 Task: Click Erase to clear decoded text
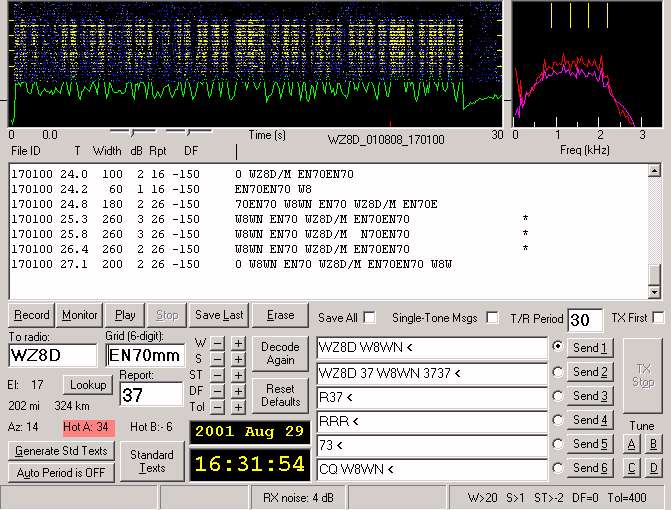[x=280, y=315]
